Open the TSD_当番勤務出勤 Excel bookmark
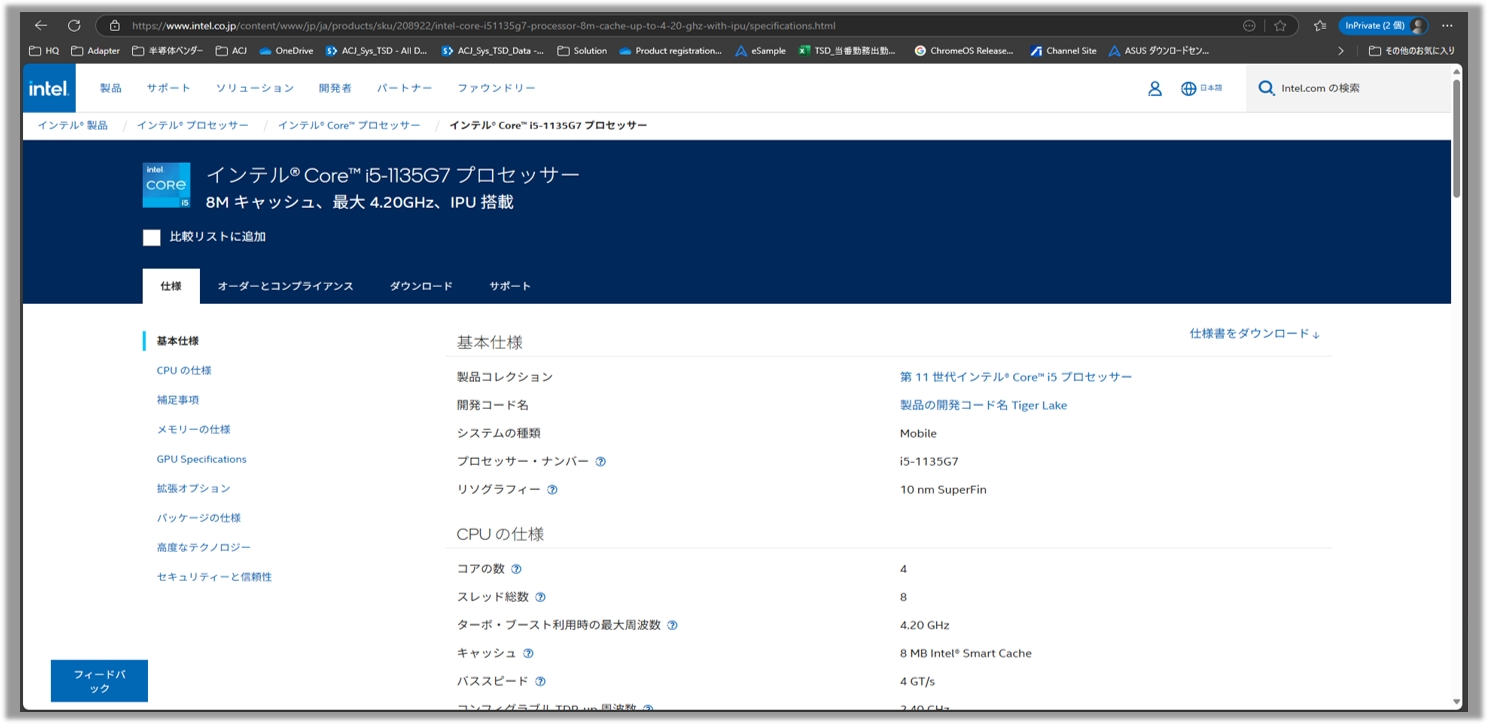The width and height of the screenshot is (1491, 728). (848, 51)
